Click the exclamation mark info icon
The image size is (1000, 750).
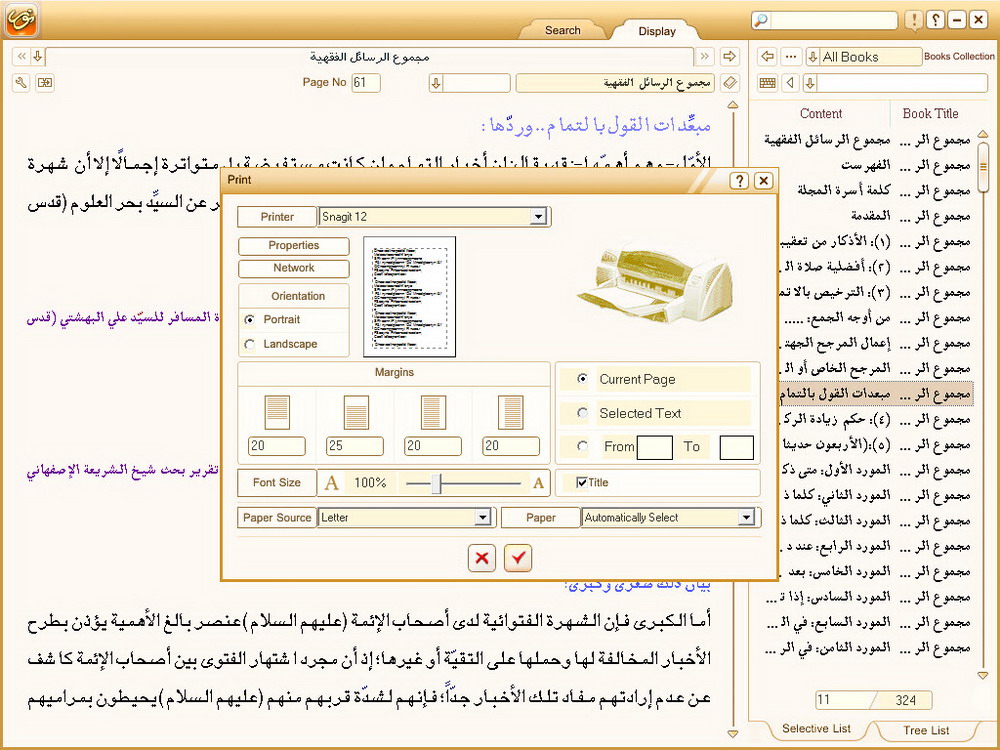[914, 20]
